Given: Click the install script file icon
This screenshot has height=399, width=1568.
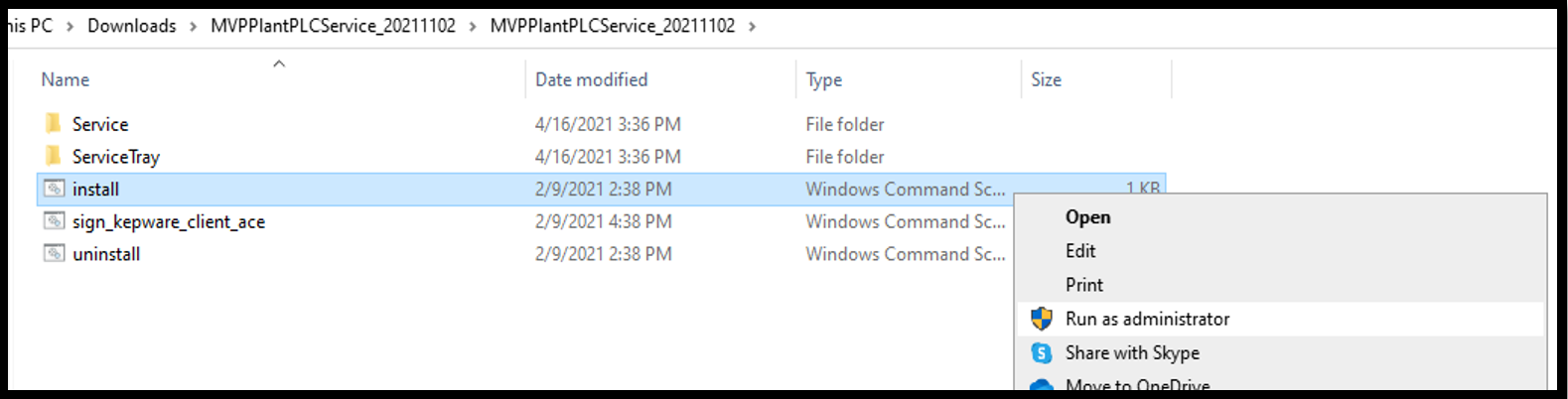Looking at the screenshot, I should click(55, 189).
